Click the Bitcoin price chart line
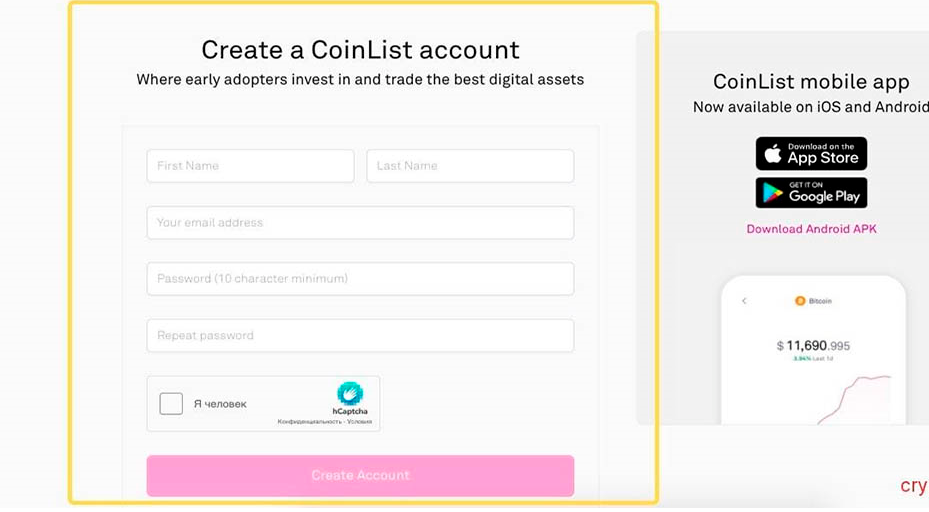 coord(854,399)
